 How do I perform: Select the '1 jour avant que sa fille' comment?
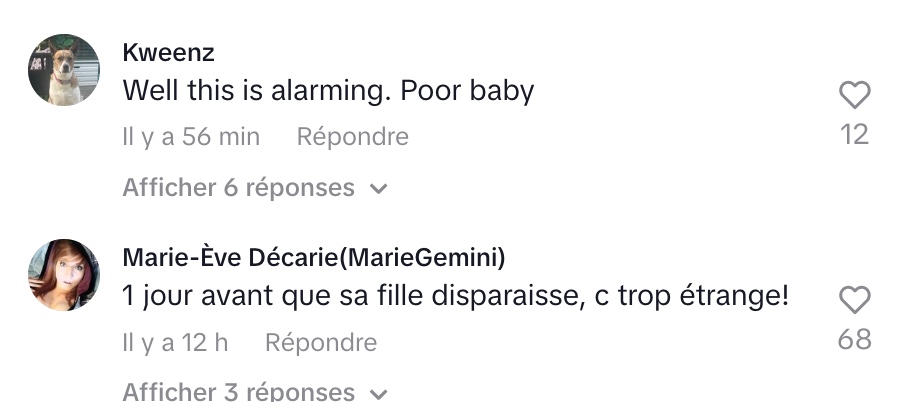point(456,296)
